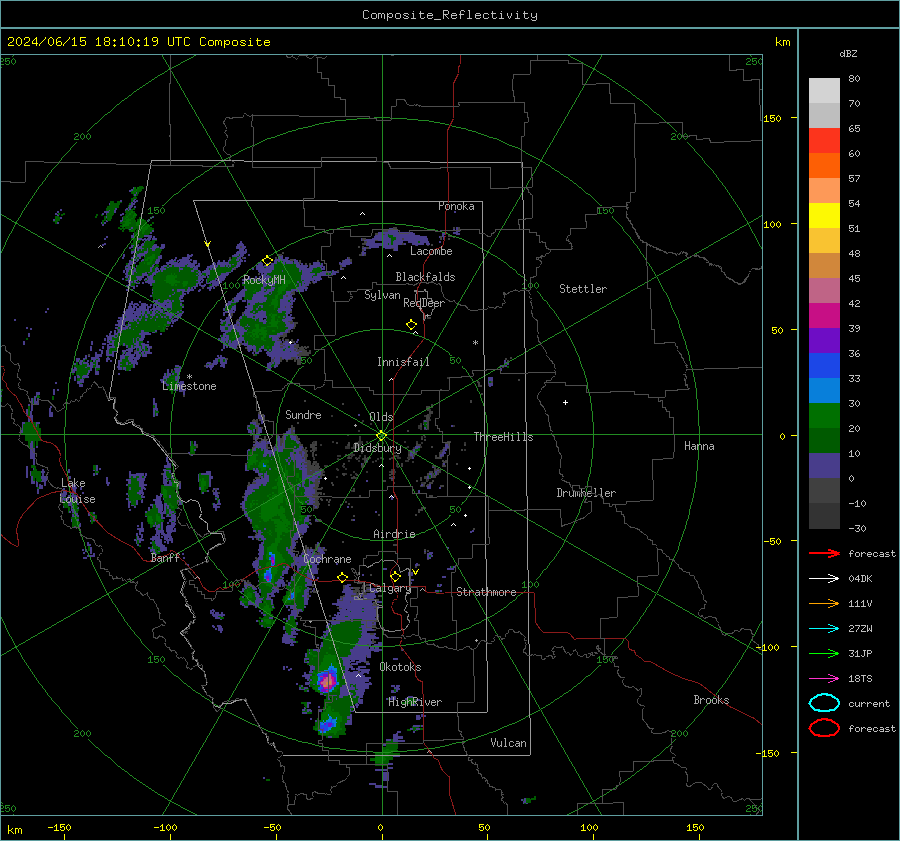Pick the red 60–65 dBZ color swatch
Screen dimensions: 900x841
tap(824, 141)
